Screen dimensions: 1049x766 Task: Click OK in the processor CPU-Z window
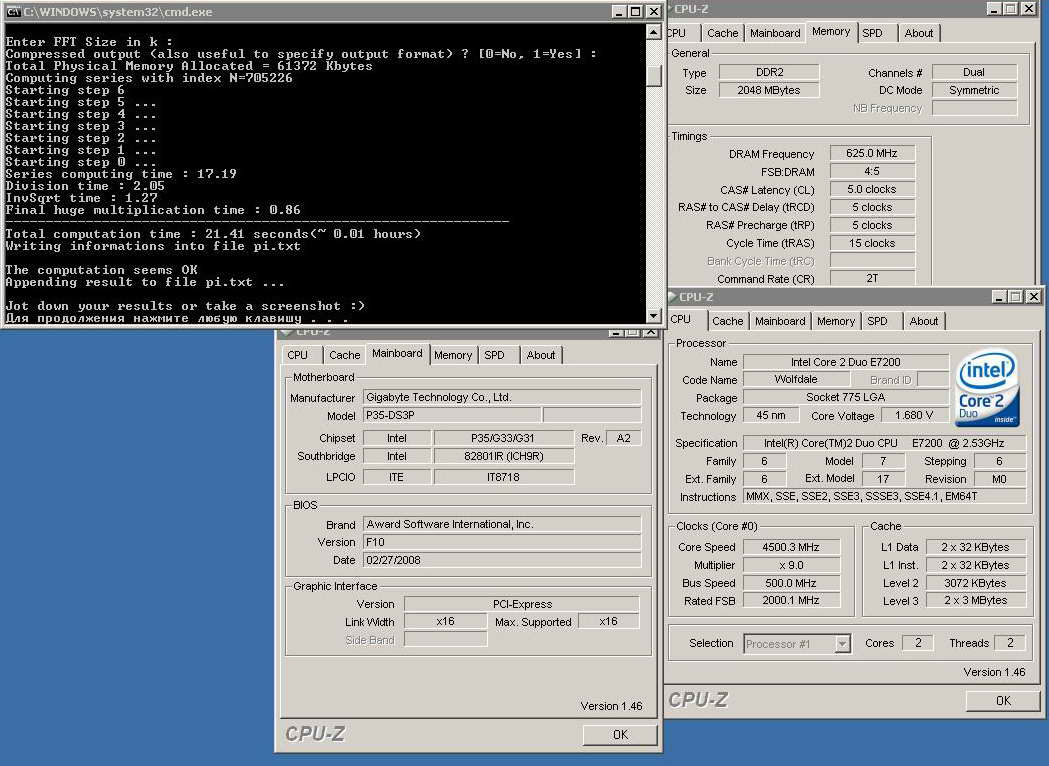coord(1004,700)
